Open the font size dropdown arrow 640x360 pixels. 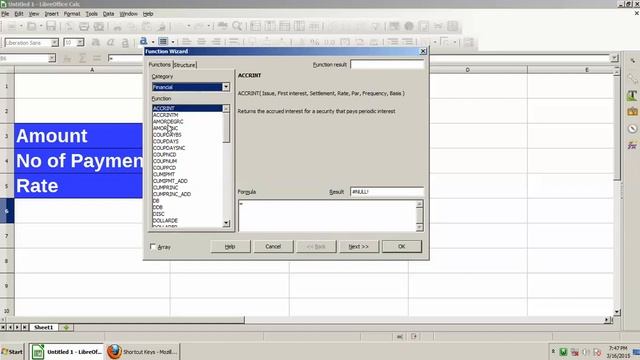(80, 42)
